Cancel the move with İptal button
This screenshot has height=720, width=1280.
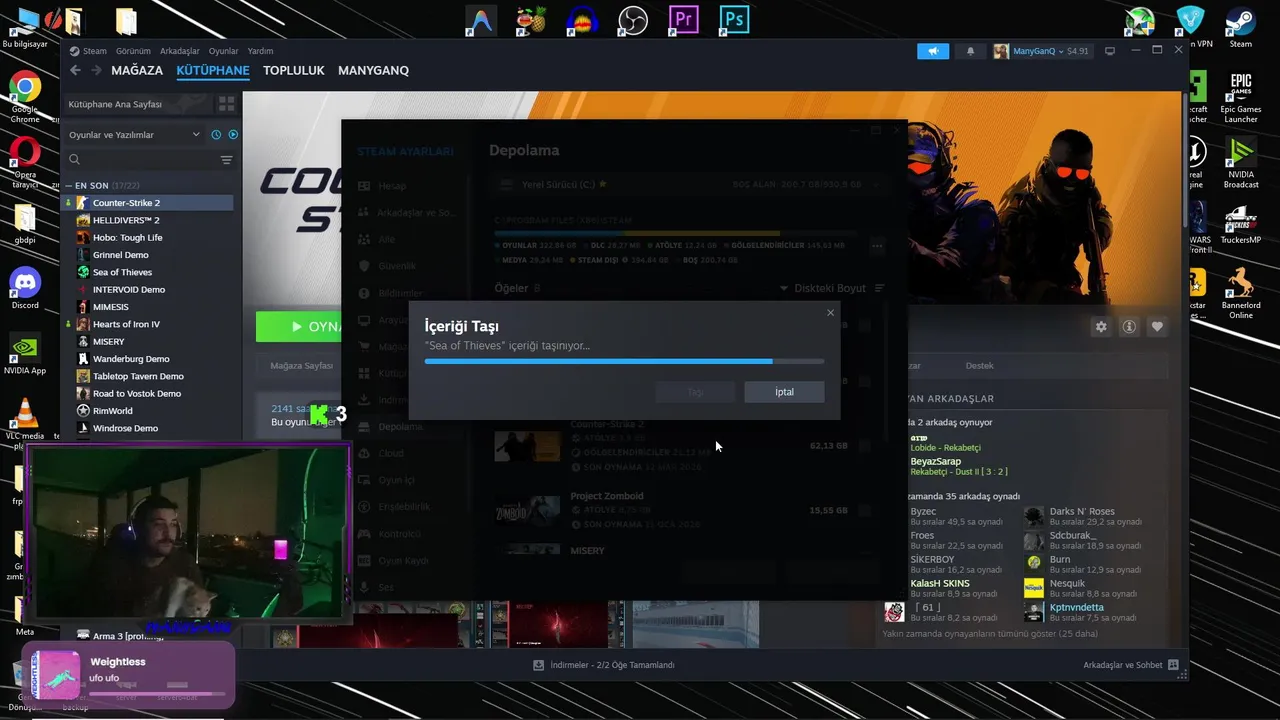tap(784, 392)
